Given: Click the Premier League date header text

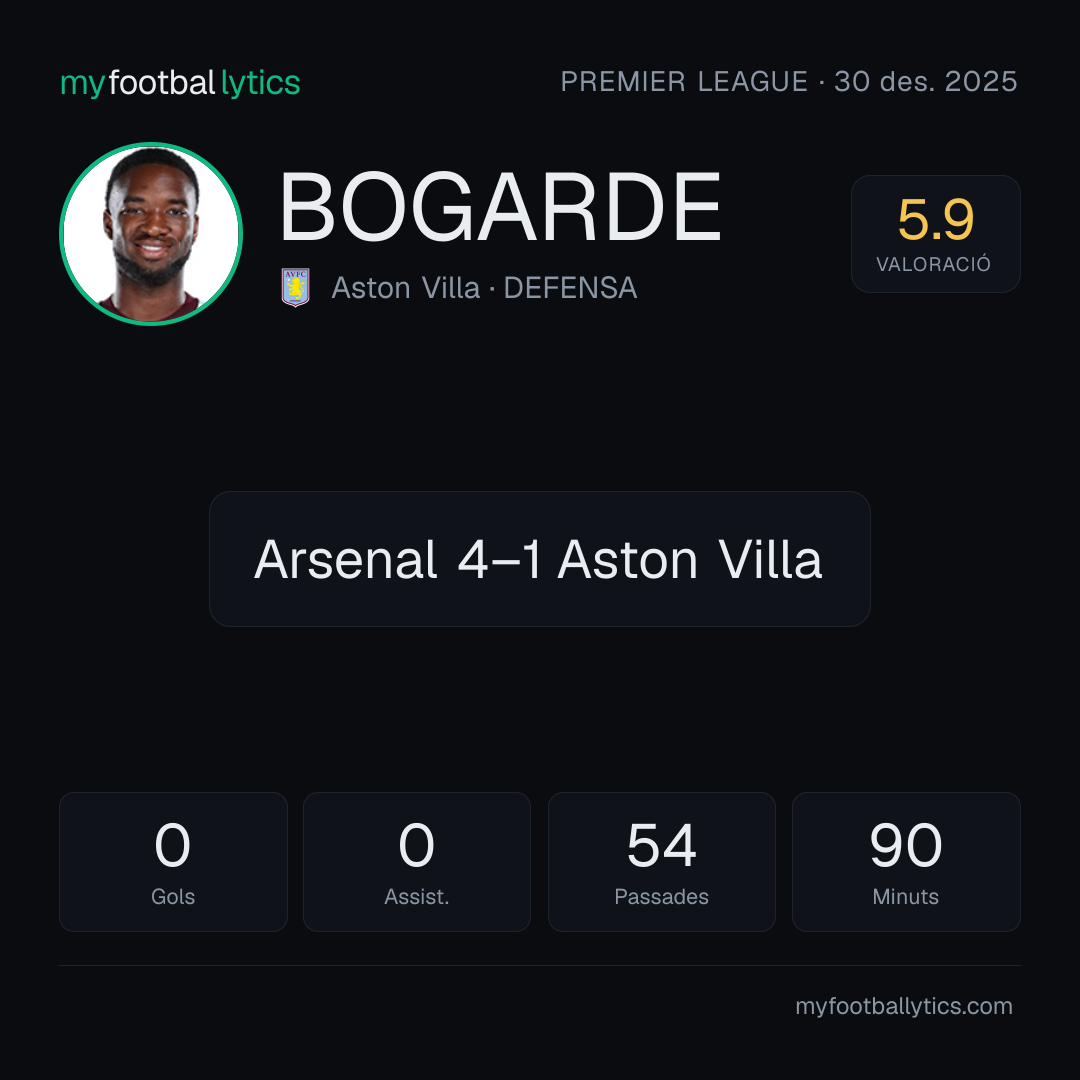Looking at the screenshot, I should tap(789, 81).
